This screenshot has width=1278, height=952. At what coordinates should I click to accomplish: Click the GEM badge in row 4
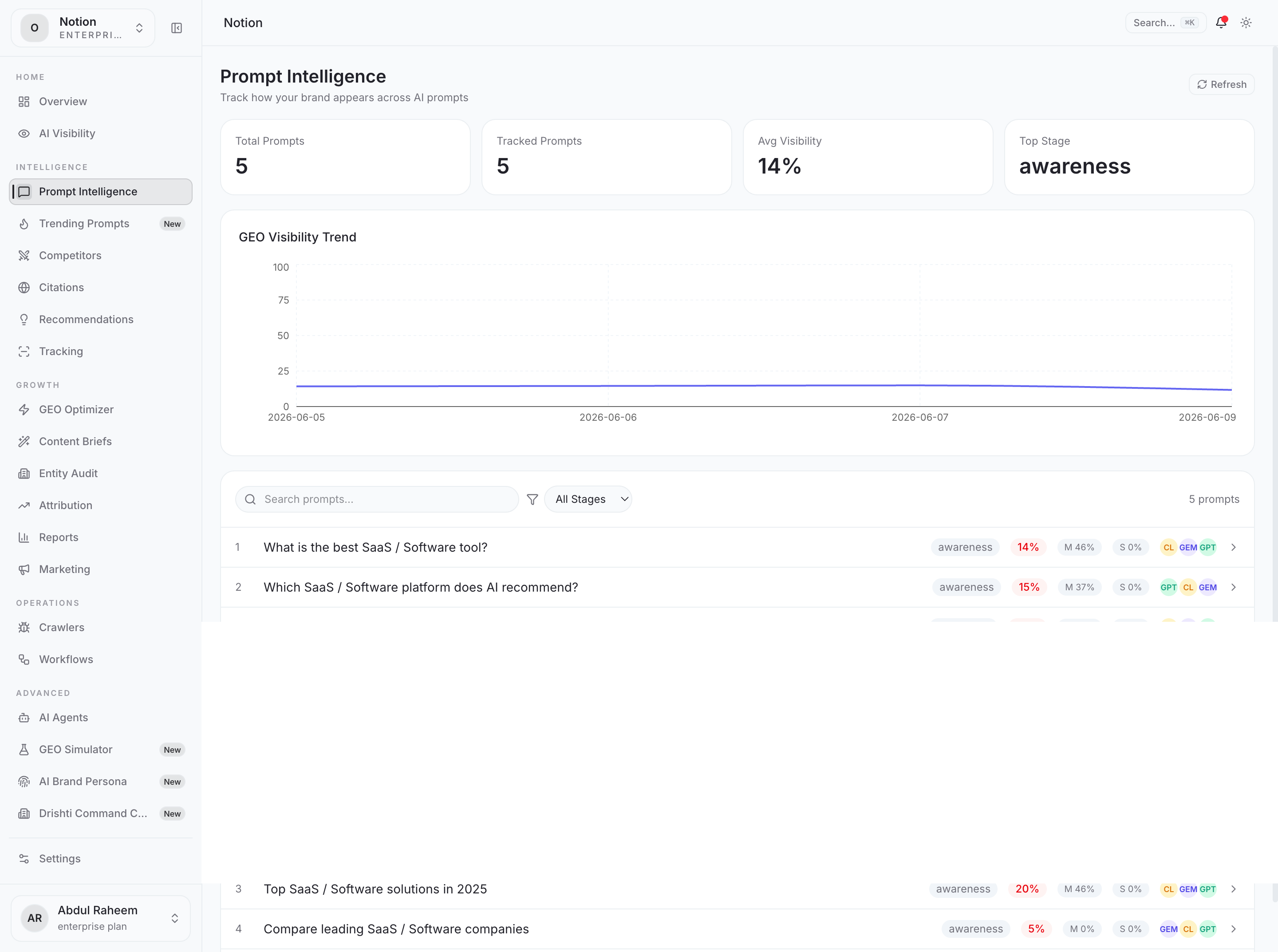click(1168, 929)
